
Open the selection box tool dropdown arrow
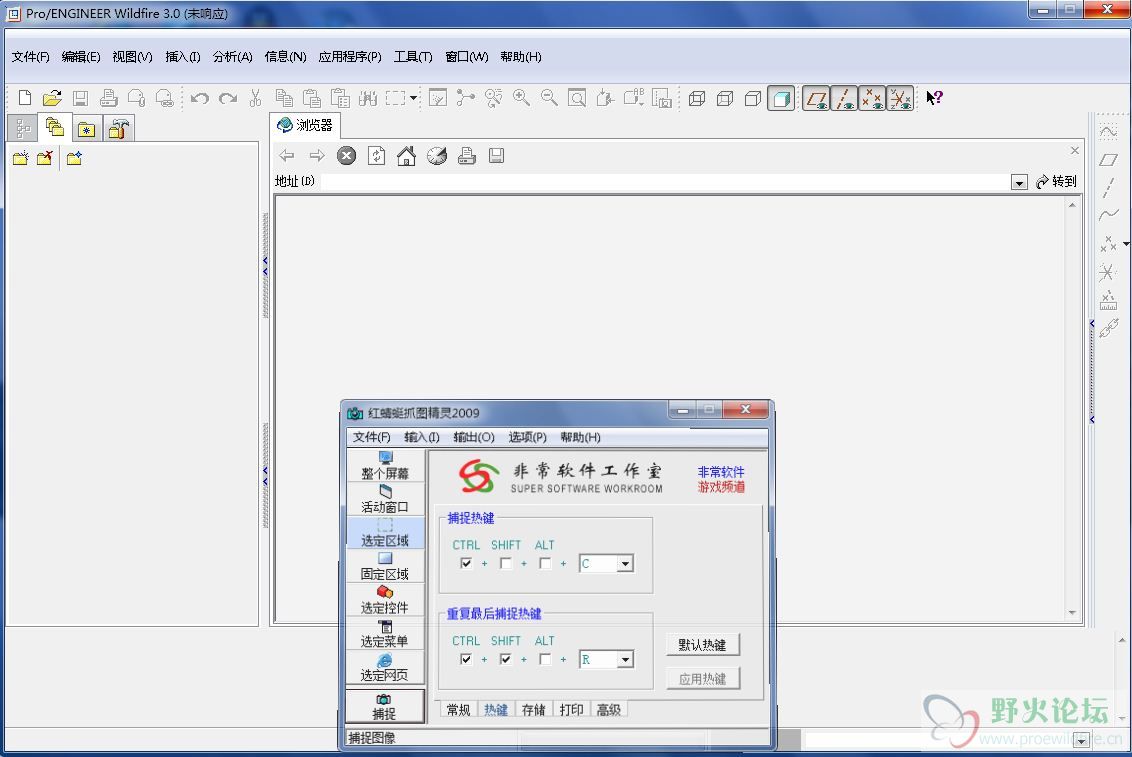tap(414, 97)
